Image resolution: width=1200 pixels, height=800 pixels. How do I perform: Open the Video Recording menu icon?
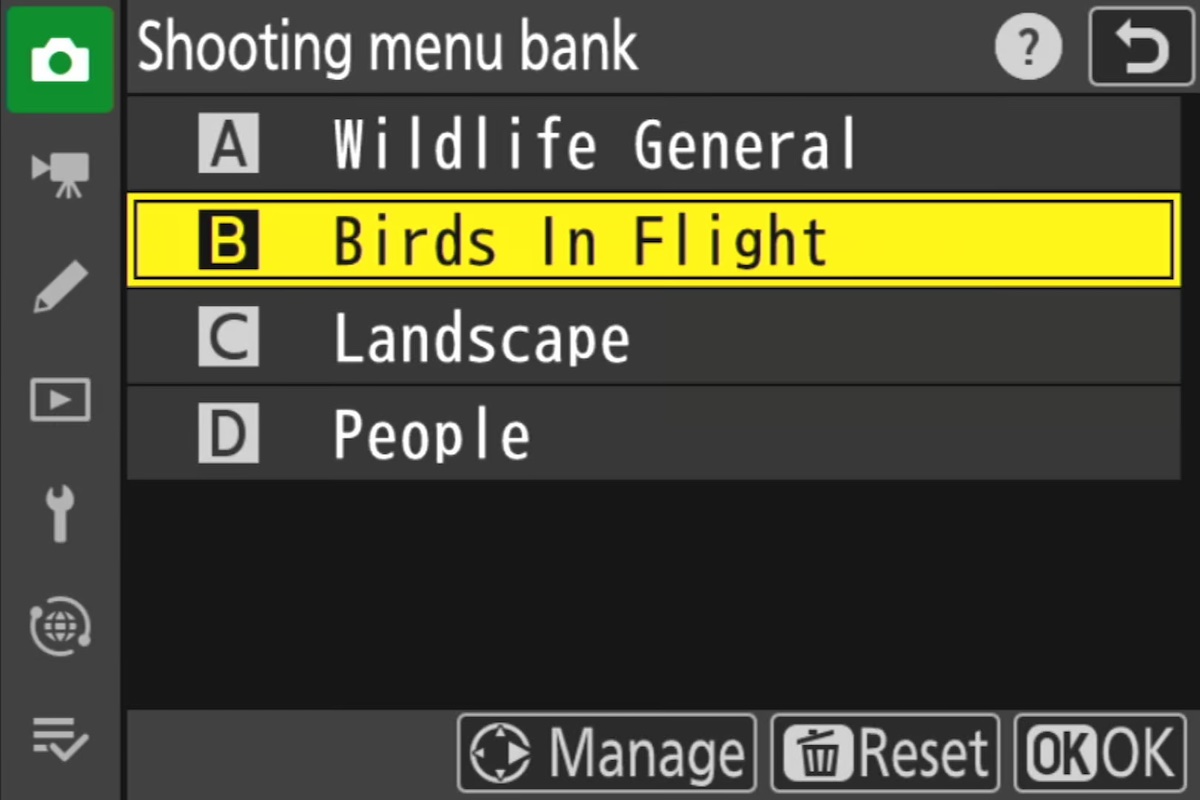click(x=61, y=174)
